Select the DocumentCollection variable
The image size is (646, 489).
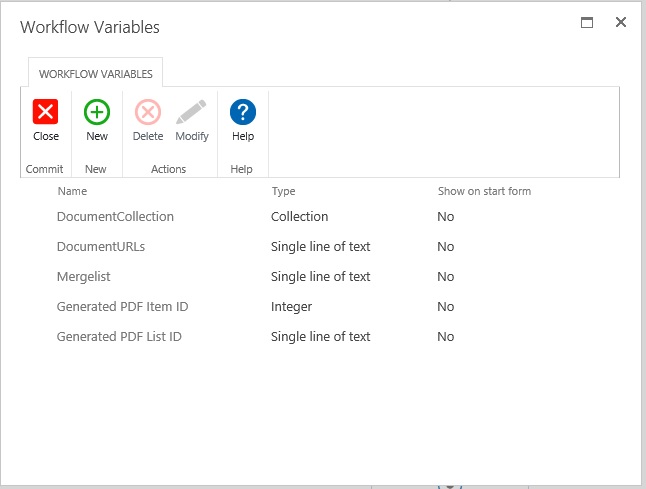pyautogui.click(x=115, y=217)
